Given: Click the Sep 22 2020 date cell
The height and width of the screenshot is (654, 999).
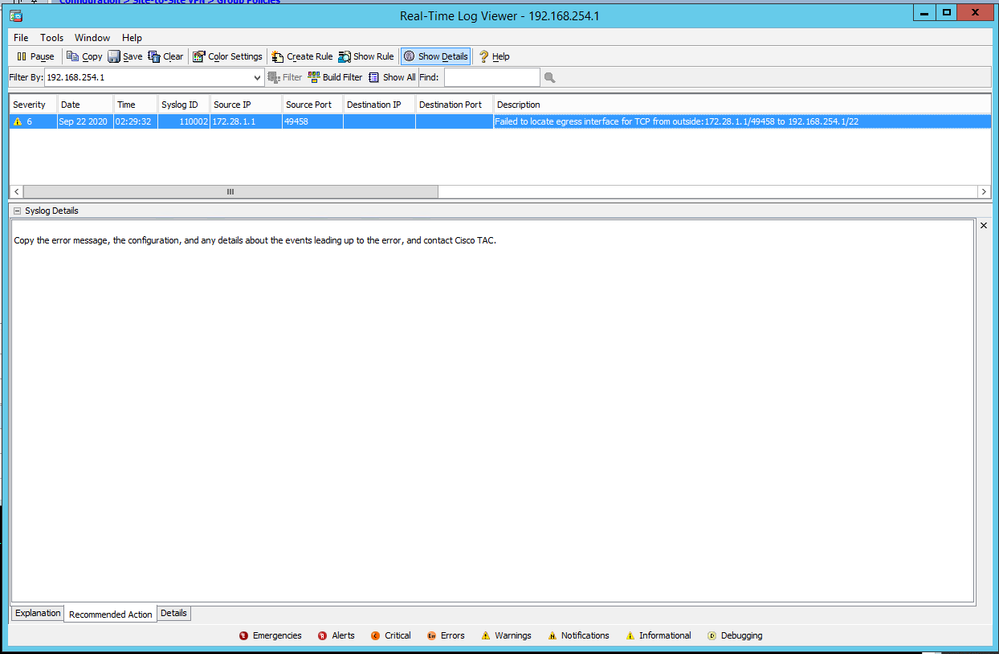Looking at the screenshot, I should coord(85,121).
